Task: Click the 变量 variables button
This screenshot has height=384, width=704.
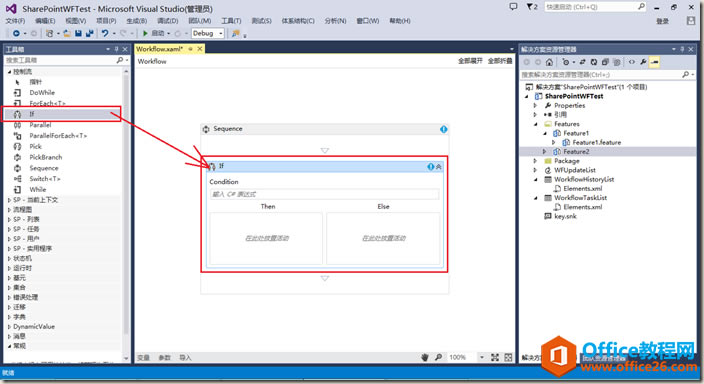Action: click(x=143, y=358)
